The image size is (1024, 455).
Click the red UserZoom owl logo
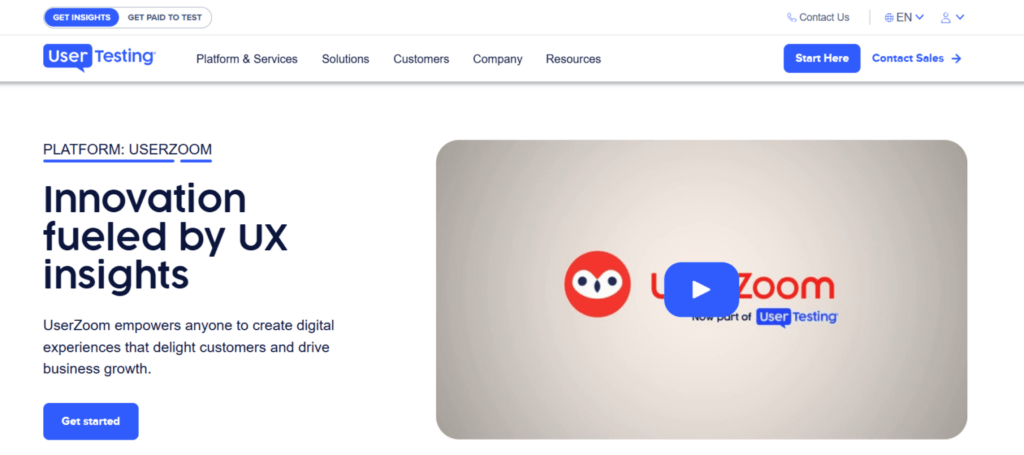tap(597, 285)
